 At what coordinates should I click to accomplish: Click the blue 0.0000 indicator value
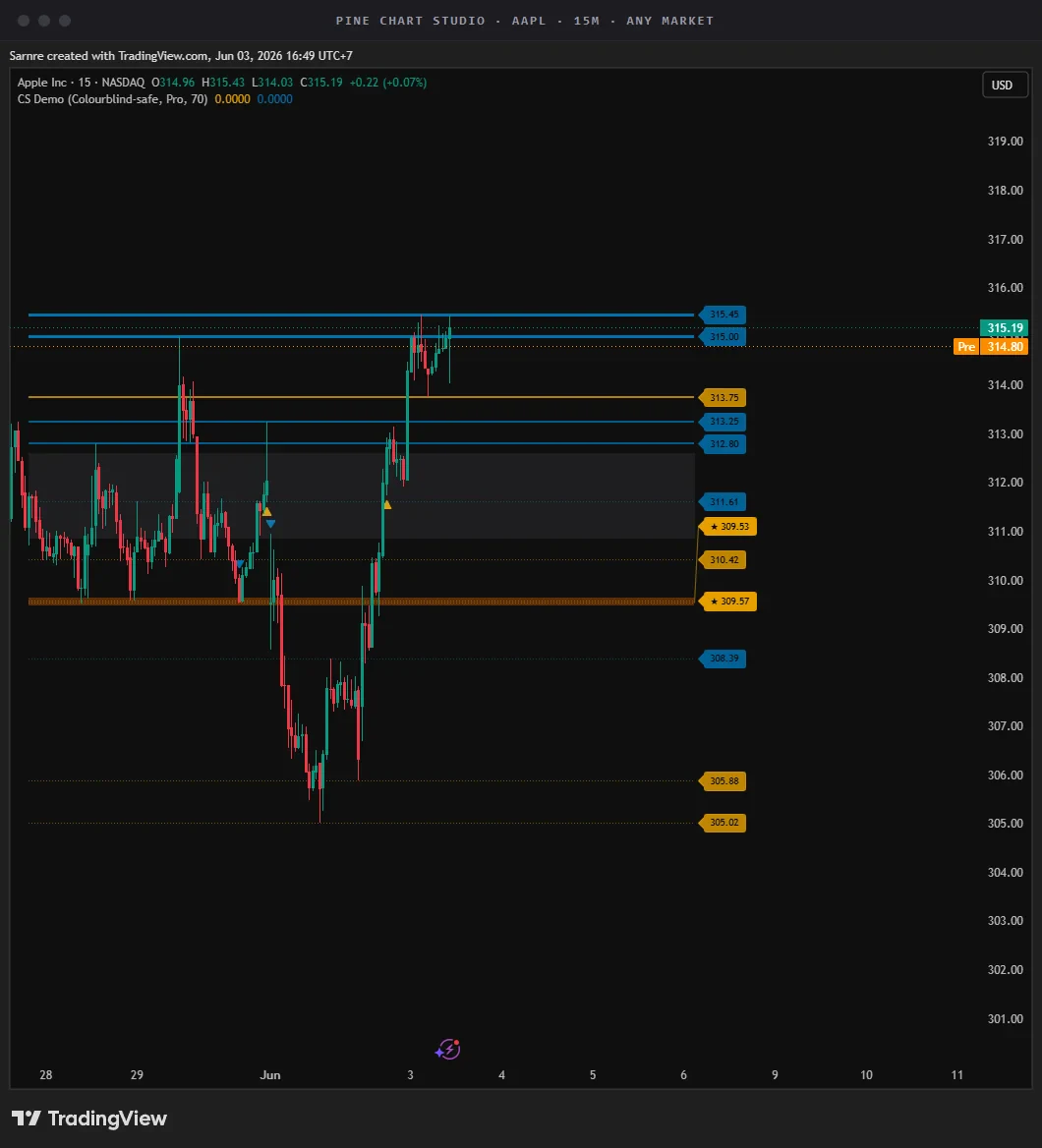(x=274, y=99)
